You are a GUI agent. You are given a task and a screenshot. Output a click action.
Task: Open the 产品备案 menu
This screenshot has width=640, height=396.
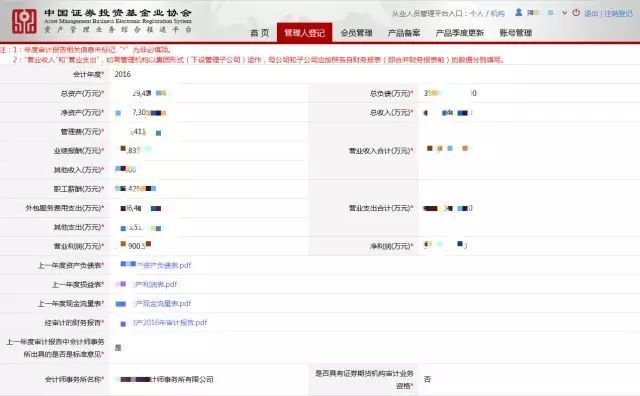click(x=404, y=33)
